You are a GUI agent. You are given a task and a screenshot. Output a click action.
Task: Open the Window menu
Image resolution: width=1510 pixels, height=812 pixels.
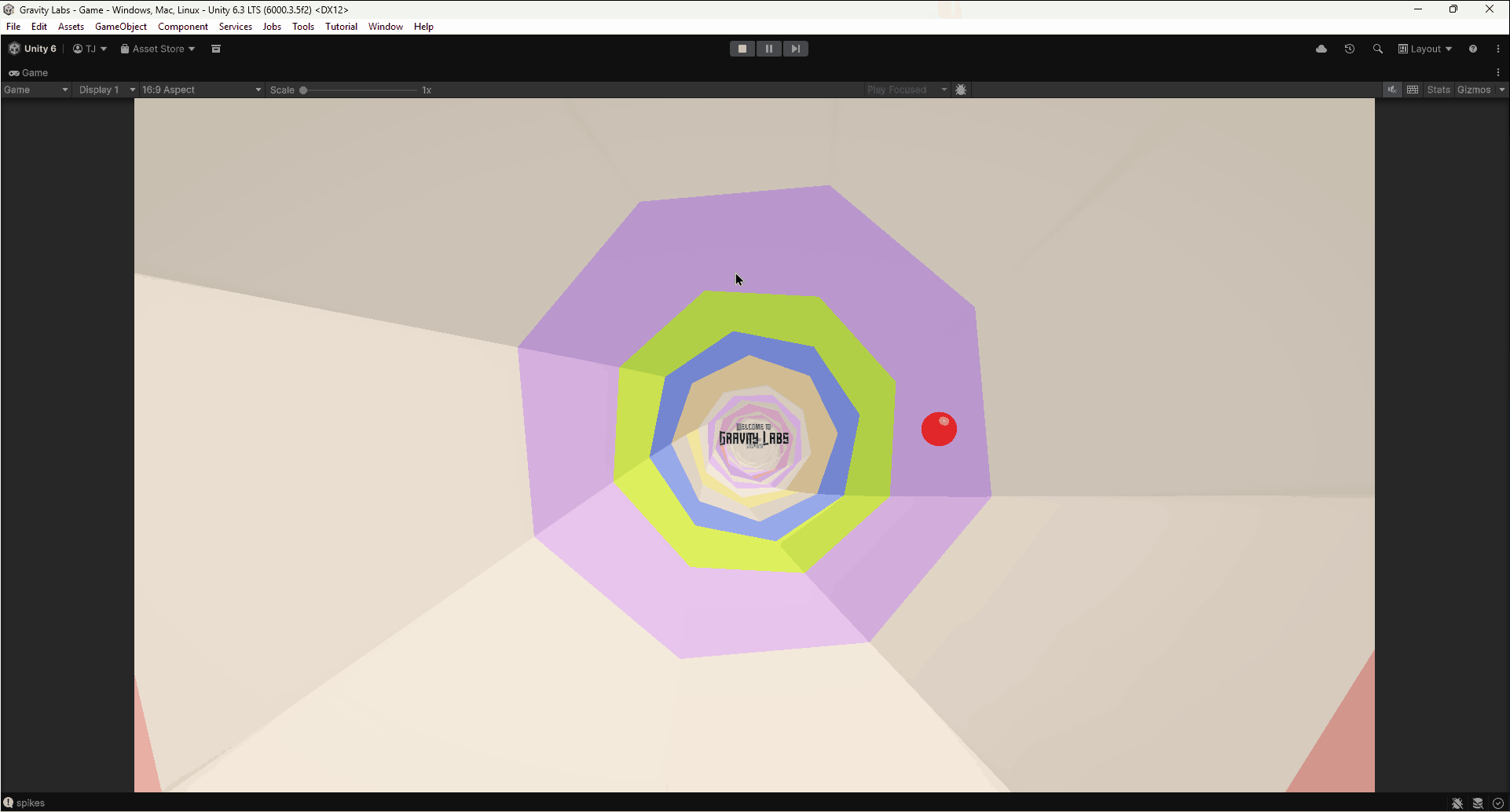386,27
